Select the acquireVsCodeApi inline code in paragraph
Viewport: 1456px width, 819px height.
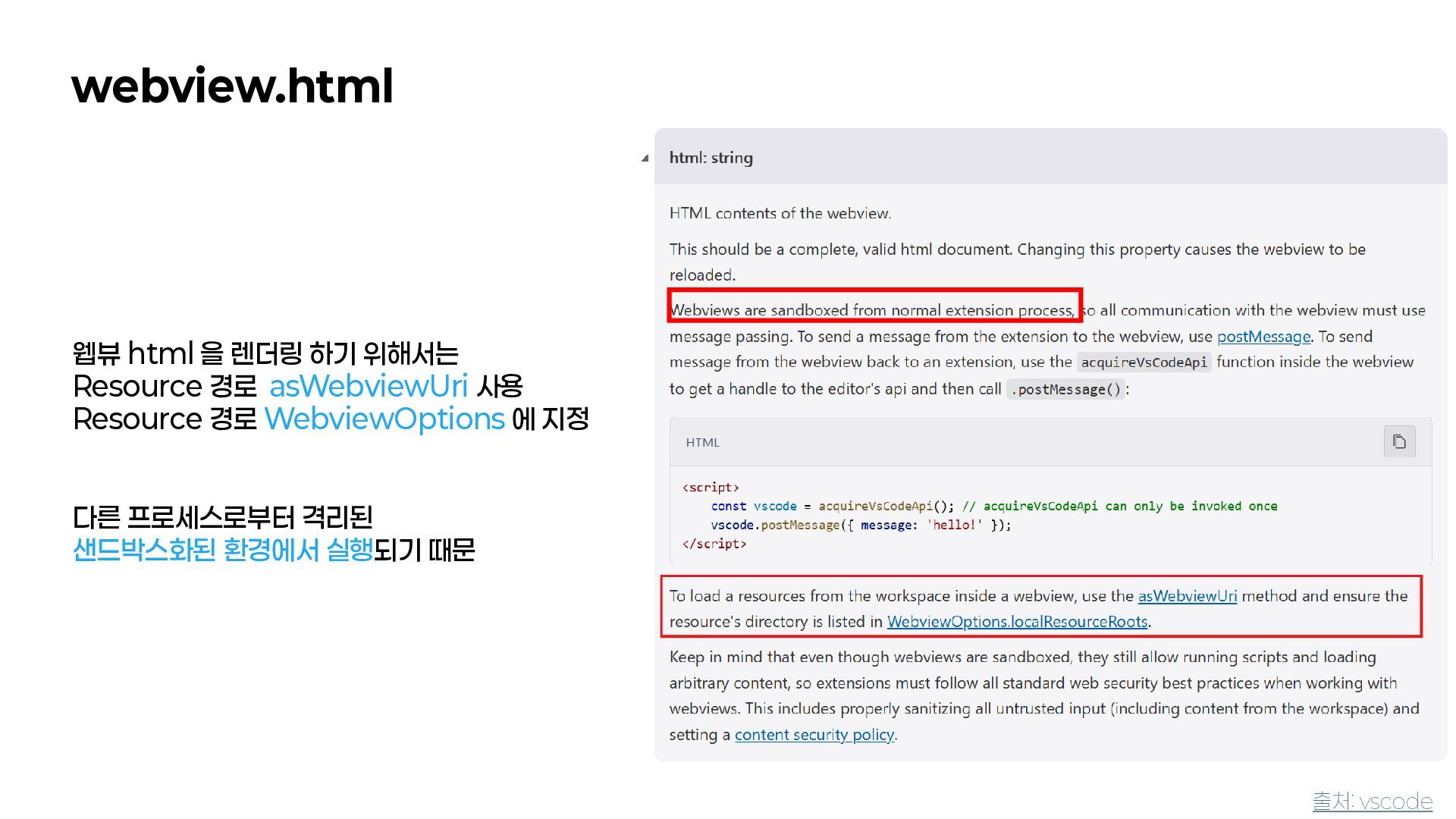1144,362
